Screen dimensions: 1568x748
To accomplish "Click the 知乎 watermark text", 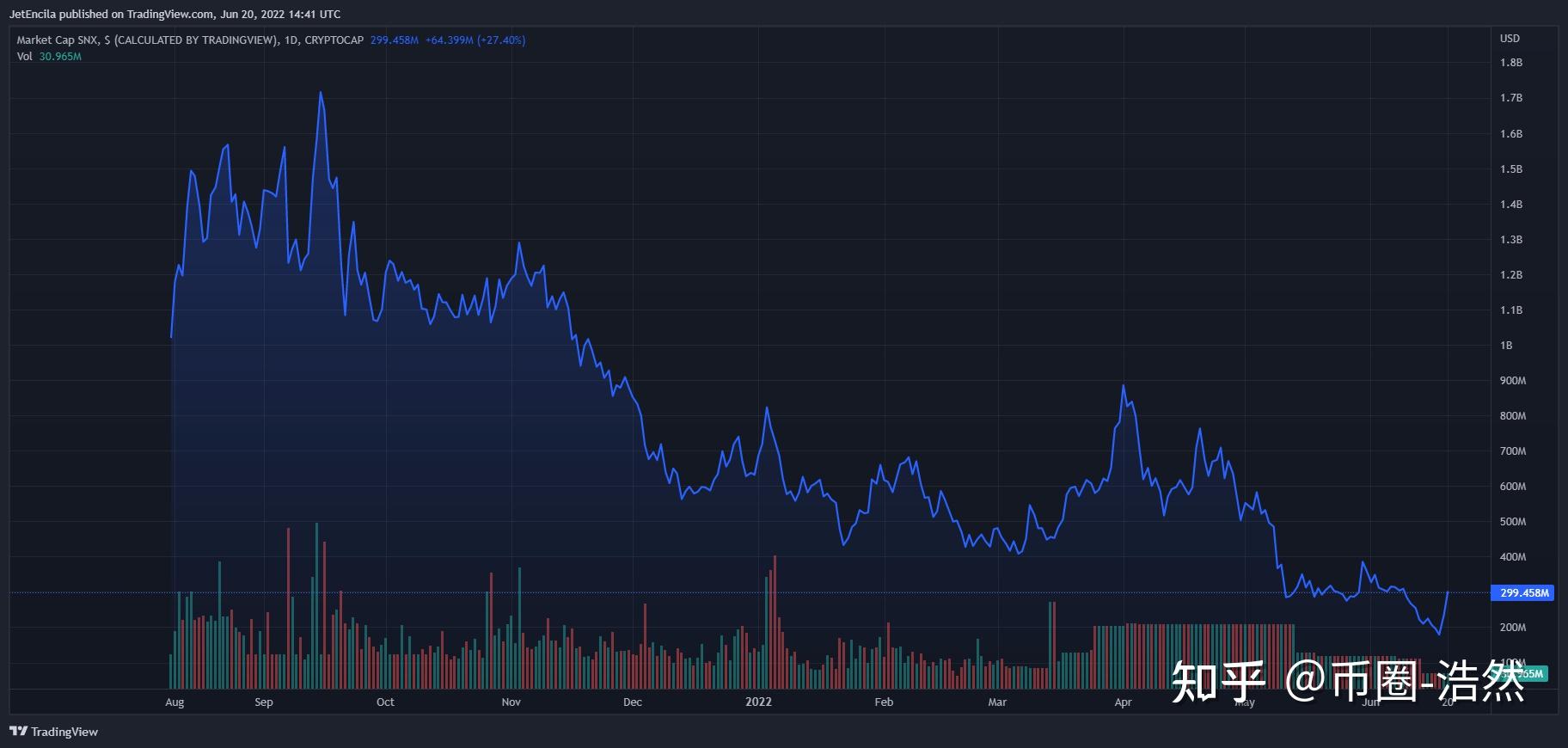I will pyautogui.click(x=1219, y=681).
